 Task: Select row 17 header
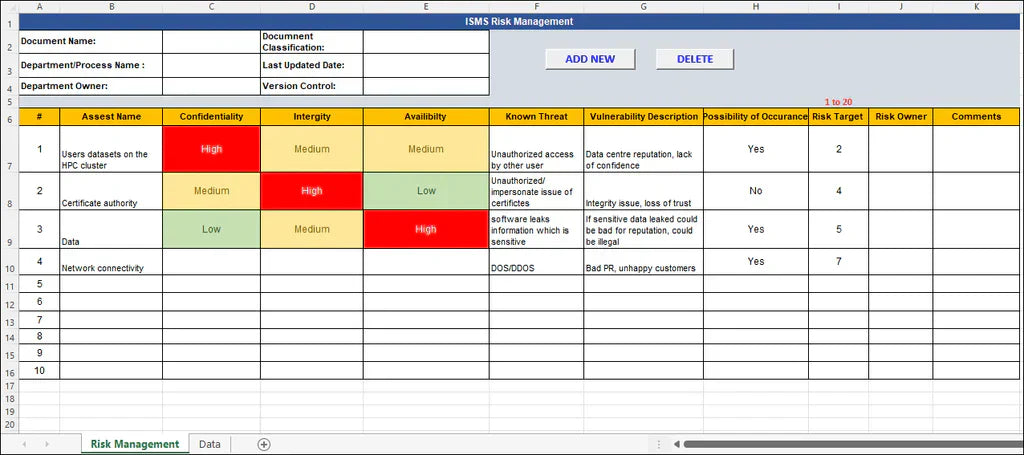[9, 386]
